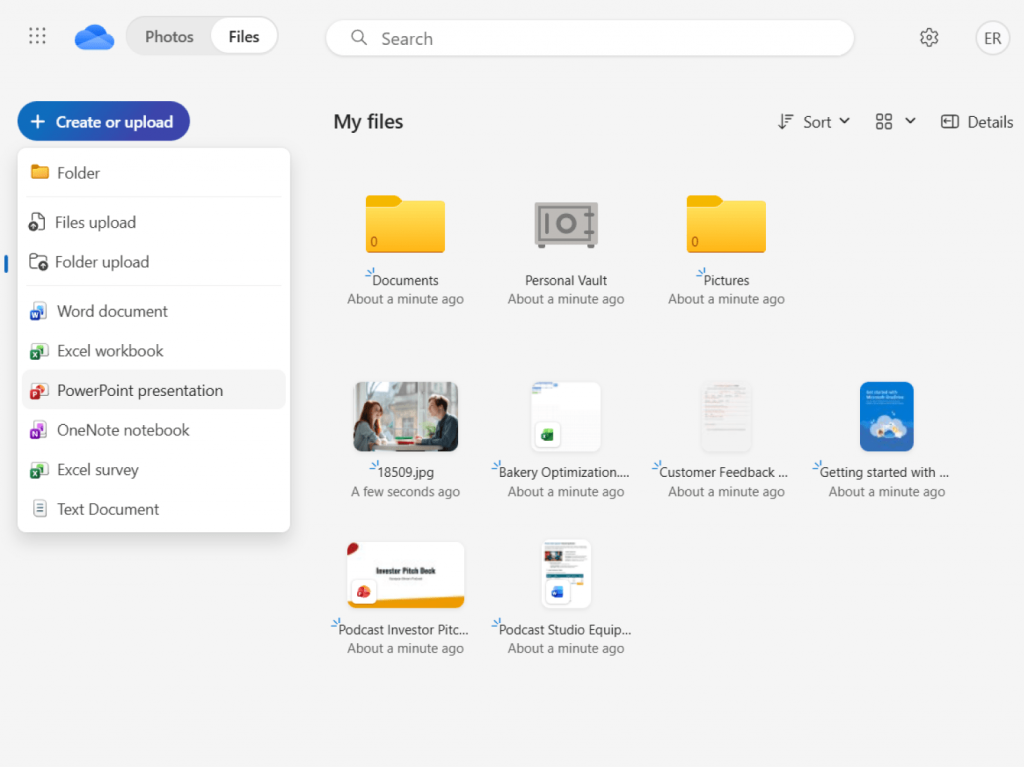
Task: Choose PowerPoint presentation from the menu
Action: (x=140, y=391)
